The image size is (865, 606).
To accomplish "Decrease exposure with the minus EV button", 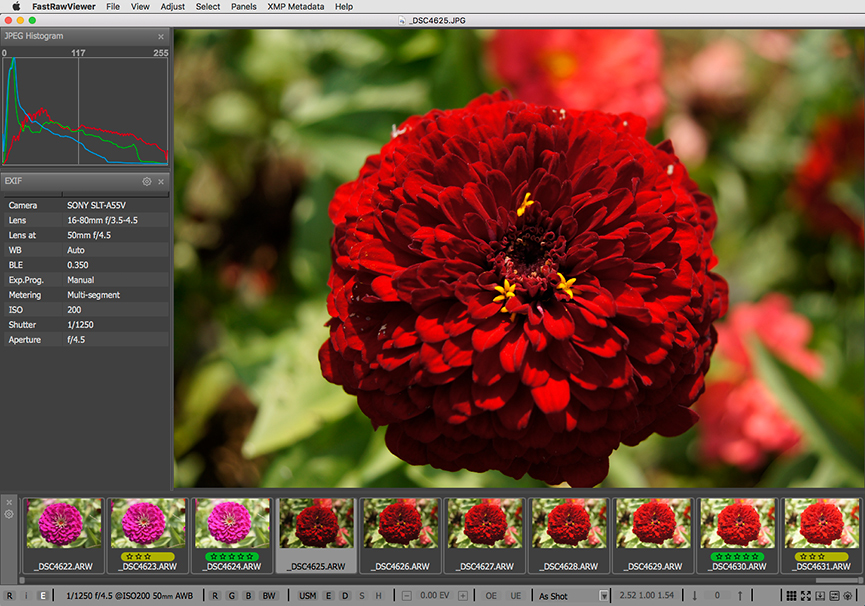I will coord(407,596).
